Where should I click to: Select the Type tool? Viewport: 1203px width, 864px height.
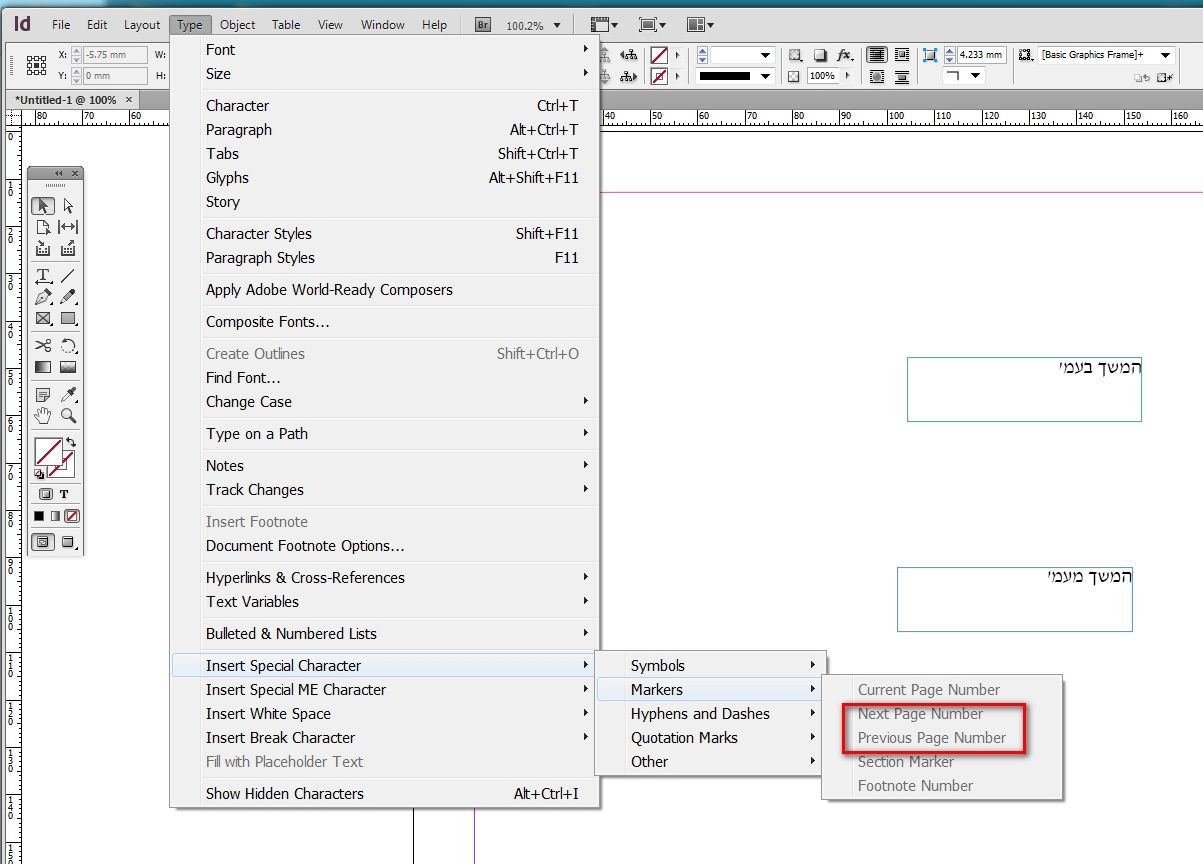click(43, 275)
